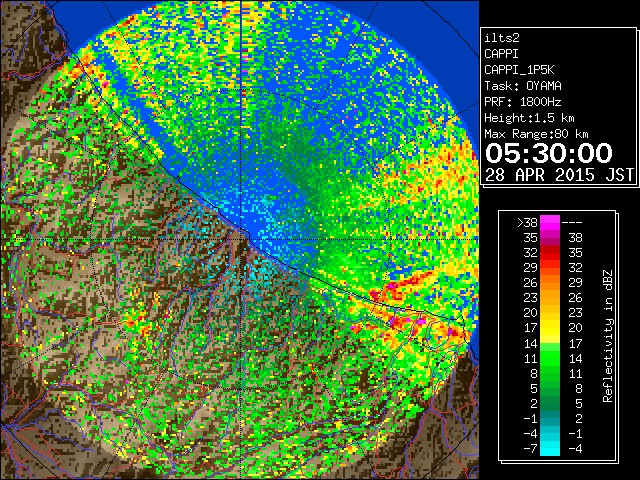
Task: Click the 'PRF: 1800Hz' text
Action: click(x=523, y=102)
